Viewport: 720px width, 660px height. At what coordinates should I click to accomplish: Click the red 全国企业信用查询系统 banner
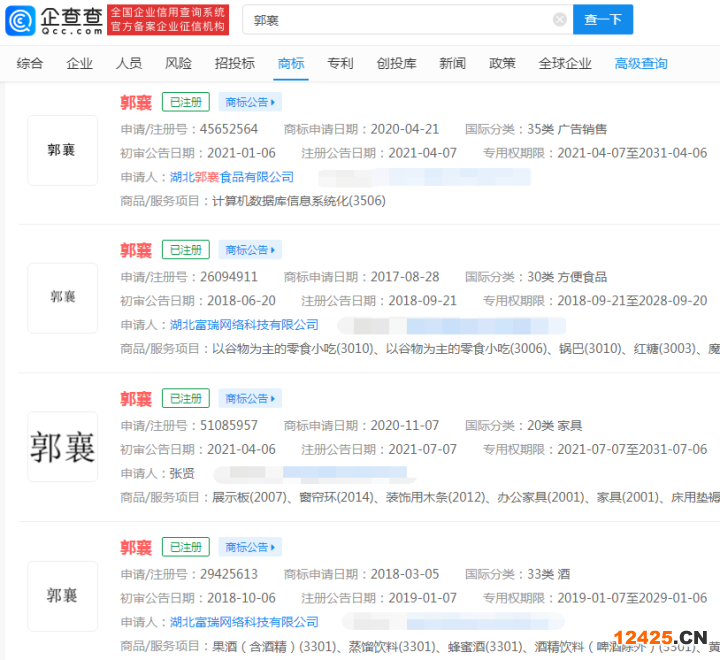click(168, 20)
